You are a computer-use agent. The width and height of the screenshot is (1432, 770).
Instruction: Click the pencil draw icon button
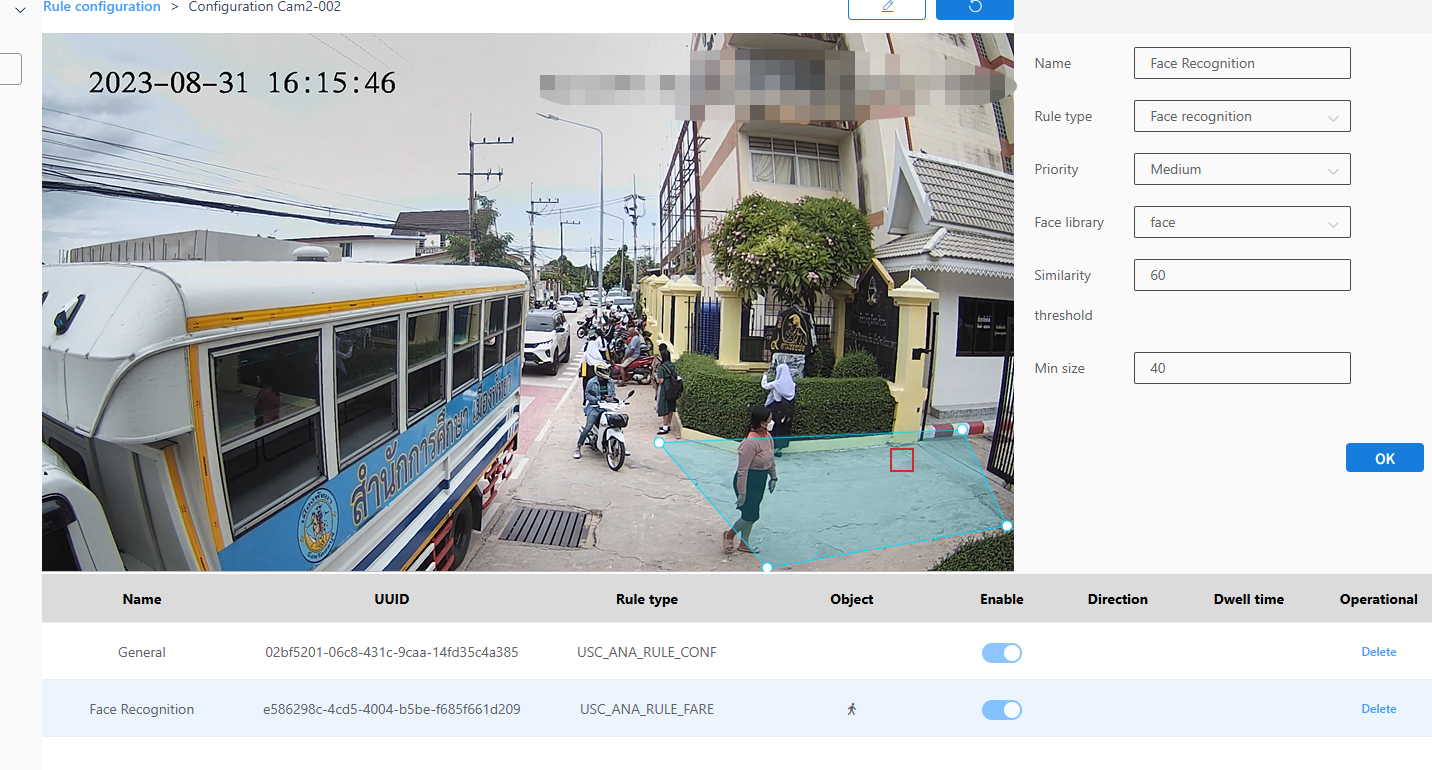pyautogui.click(x=886, y=7)
